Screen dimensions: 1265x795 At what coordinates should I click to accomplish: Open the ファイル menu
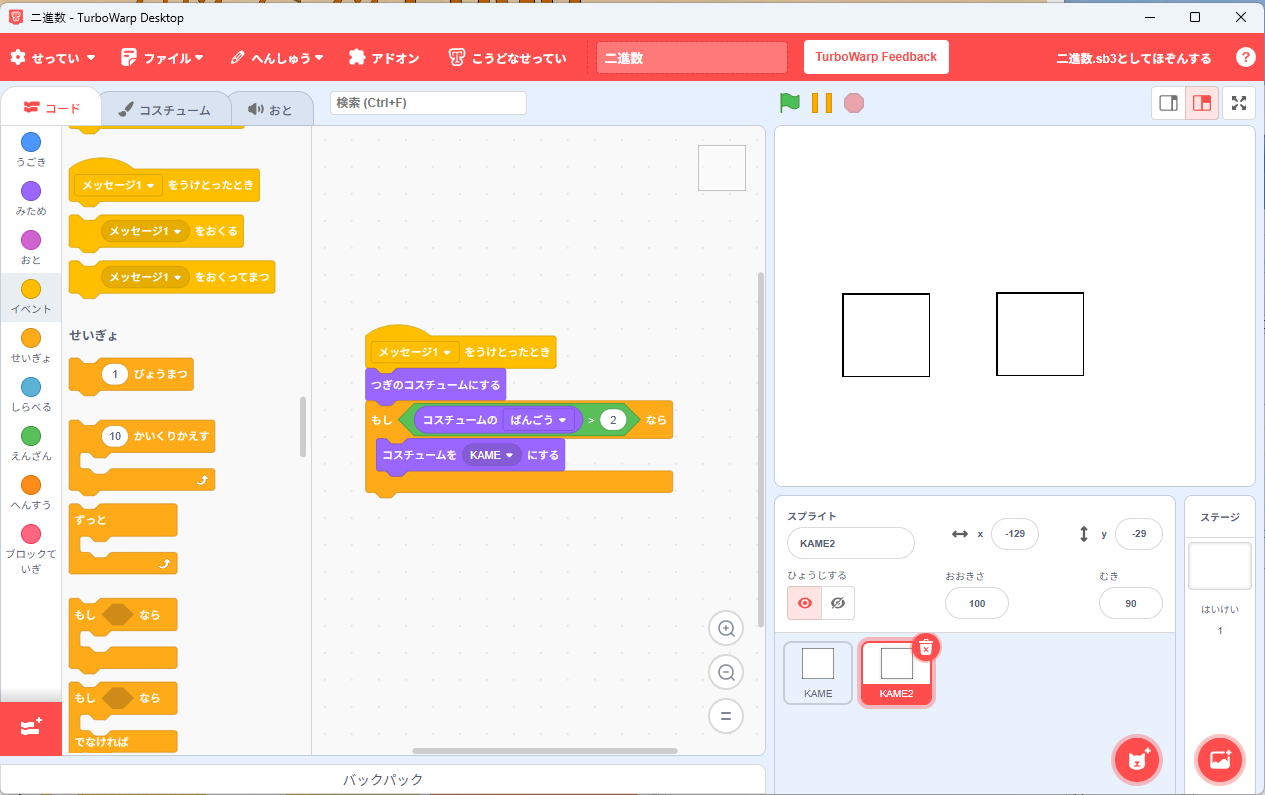coord(162,58)
